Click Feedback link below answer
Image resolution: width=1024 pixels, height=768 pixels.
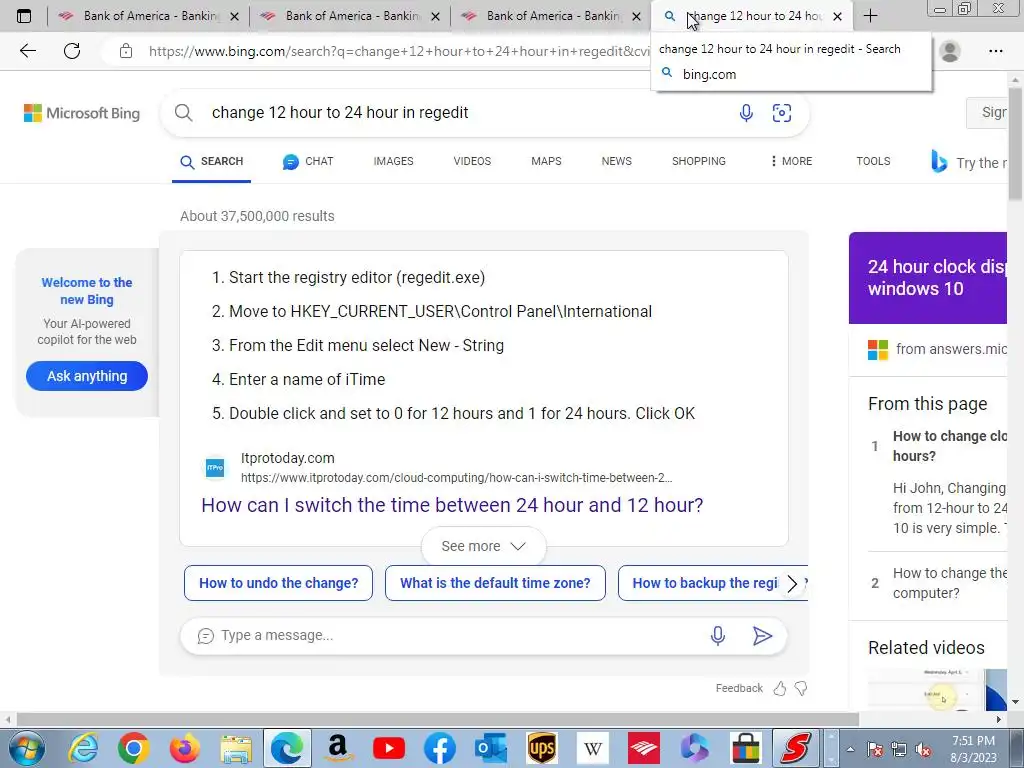pyautogui.click(x=739, y=688)
